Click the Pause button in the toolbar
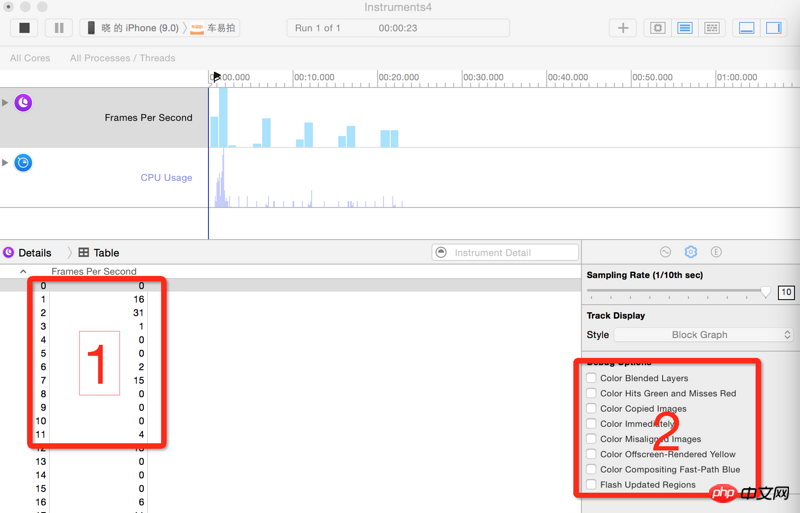 58,28
